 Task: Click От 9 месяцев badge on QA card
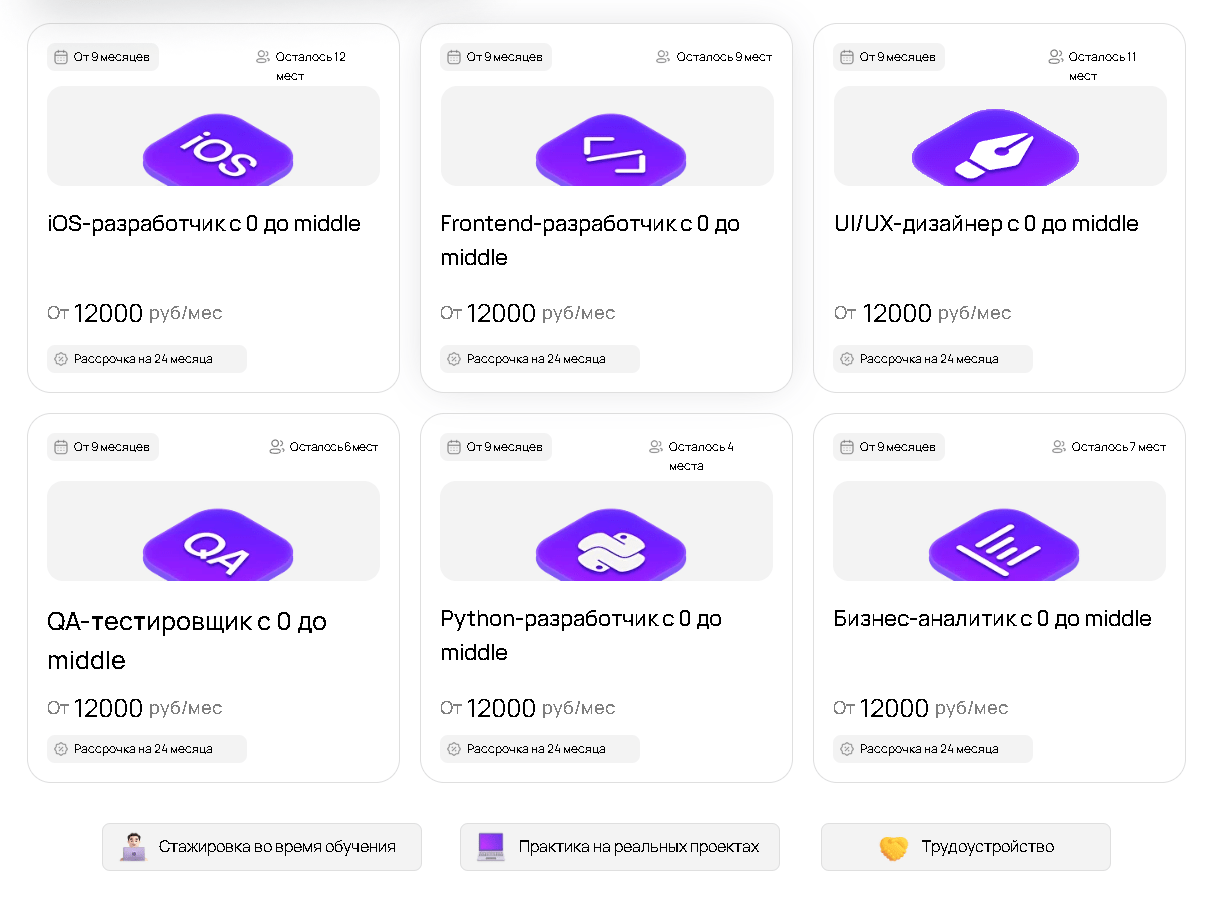coord(103,447)
